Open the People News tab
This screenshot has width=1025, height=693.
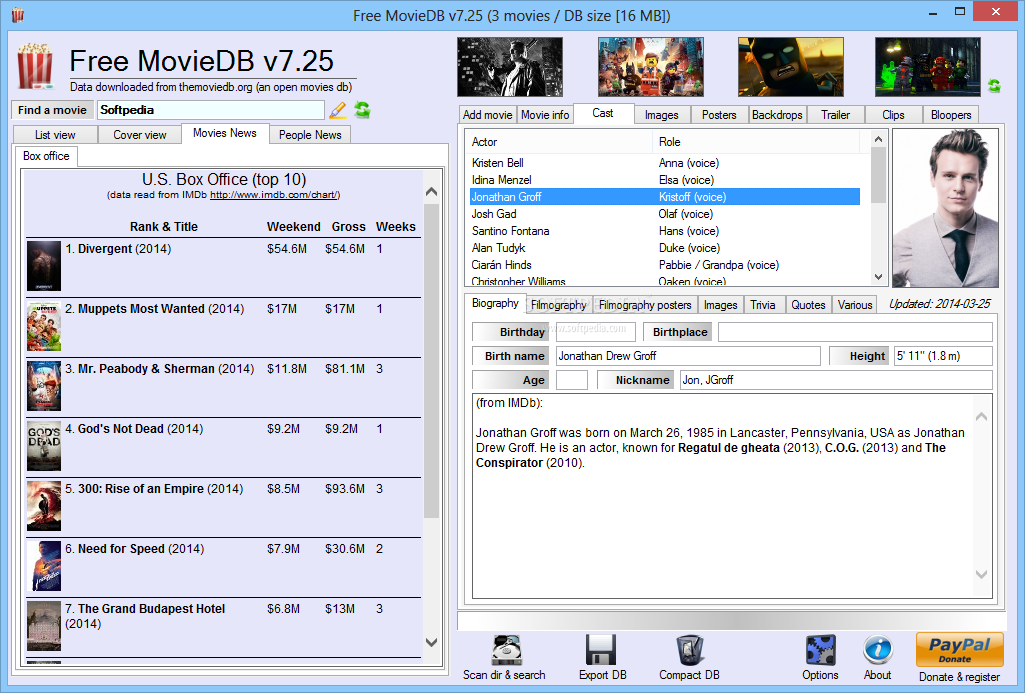click(310, 135)
